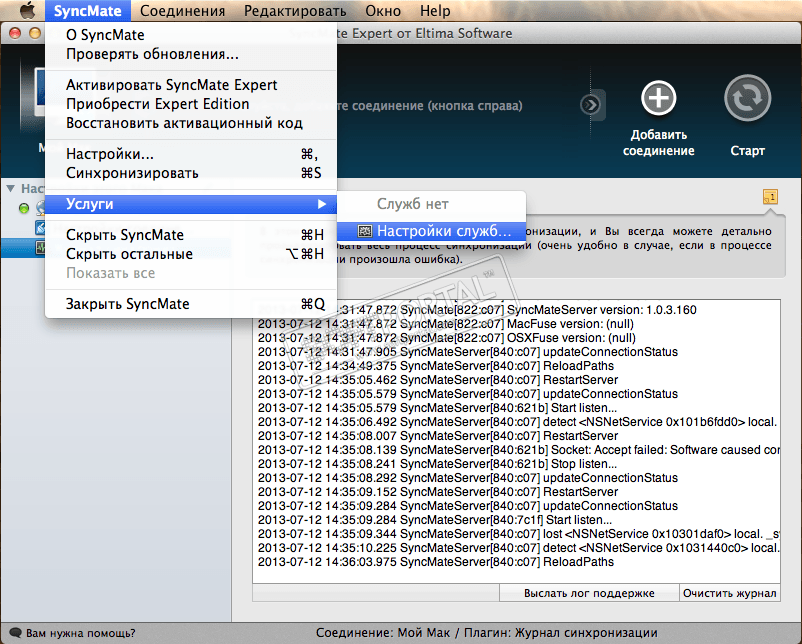Click the Добавить соединение plus icon
The image size is (802, 644).
(658, 98)
